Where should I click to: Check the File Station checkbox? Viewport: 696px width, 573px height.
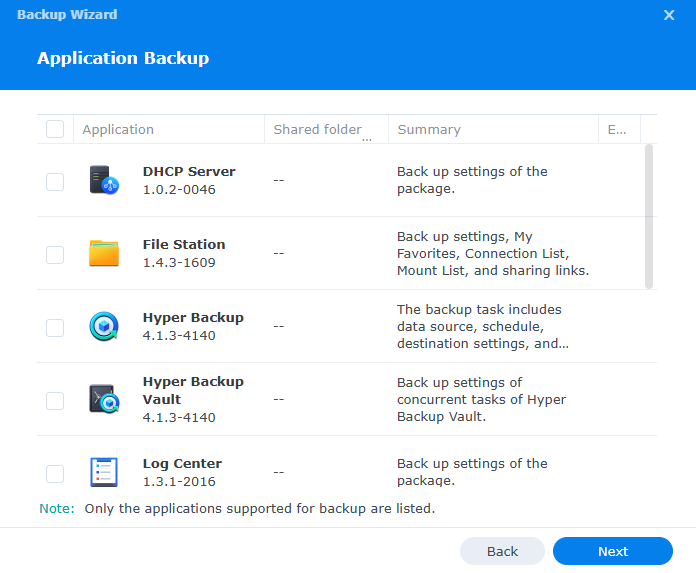[55, 255]
